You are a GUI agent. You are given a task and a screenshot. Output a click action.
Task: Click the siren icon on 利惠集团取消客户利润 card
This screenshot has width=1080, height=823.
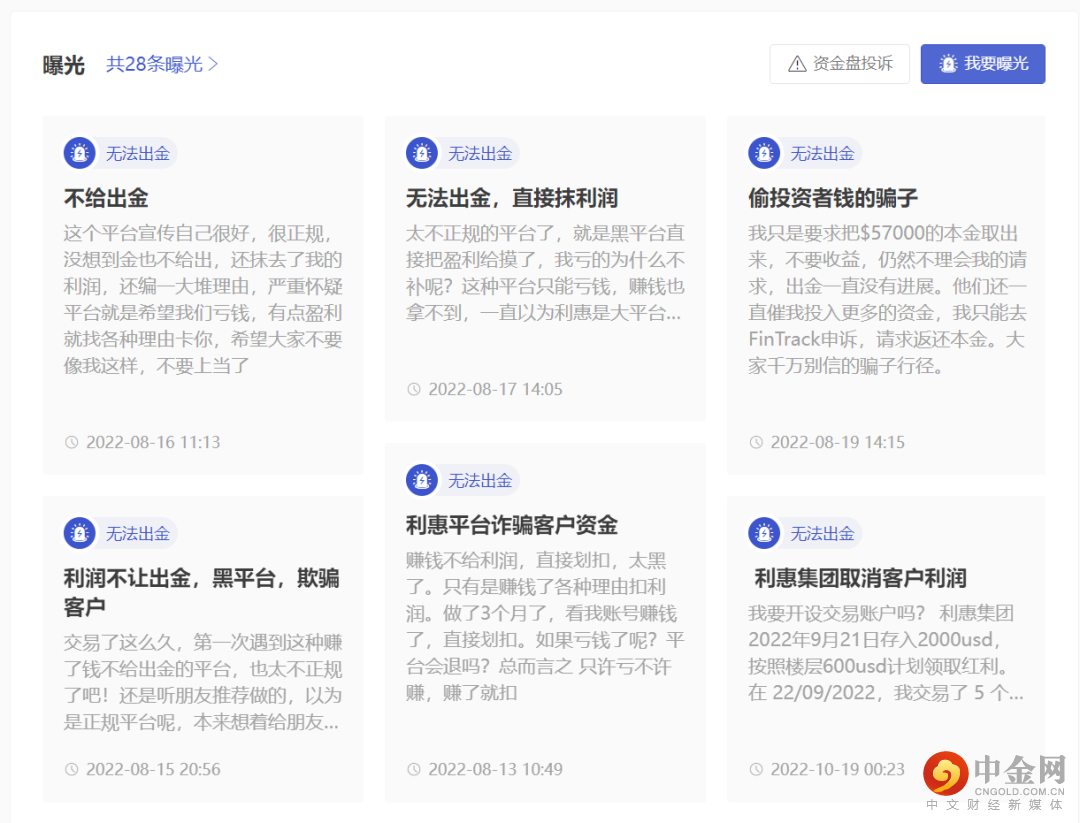tap(765, 533)
